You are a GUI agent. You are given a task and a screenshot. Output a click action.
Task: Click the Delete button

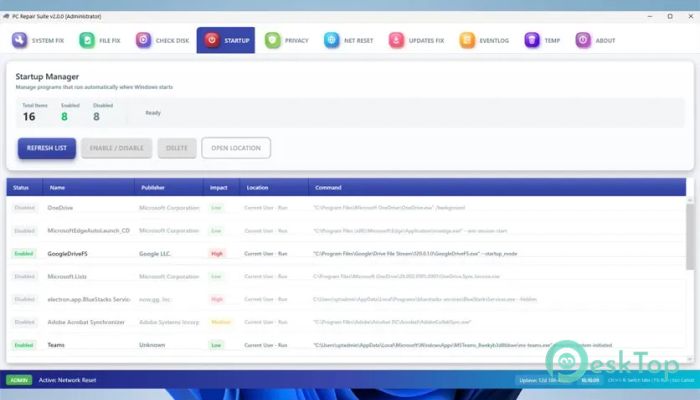coord(177,148)
